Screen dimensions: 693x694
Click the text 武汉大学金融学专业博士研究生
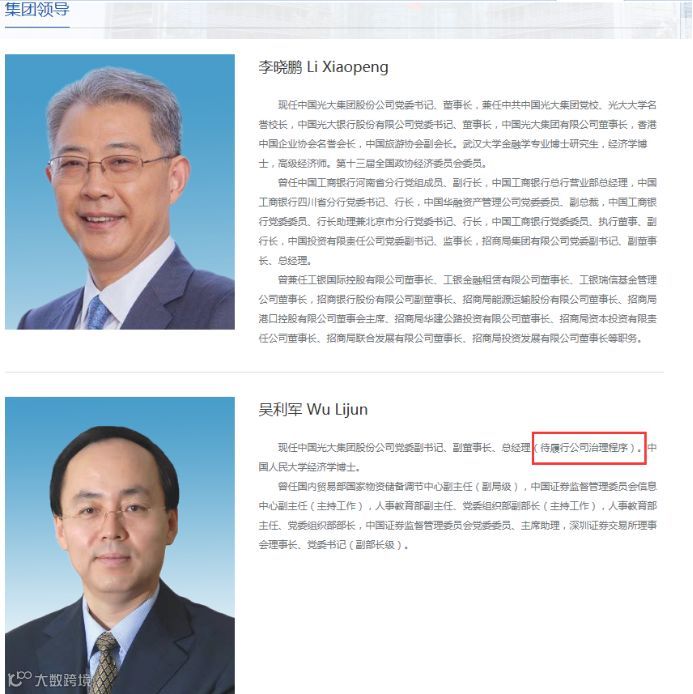(x=530, y=144)
